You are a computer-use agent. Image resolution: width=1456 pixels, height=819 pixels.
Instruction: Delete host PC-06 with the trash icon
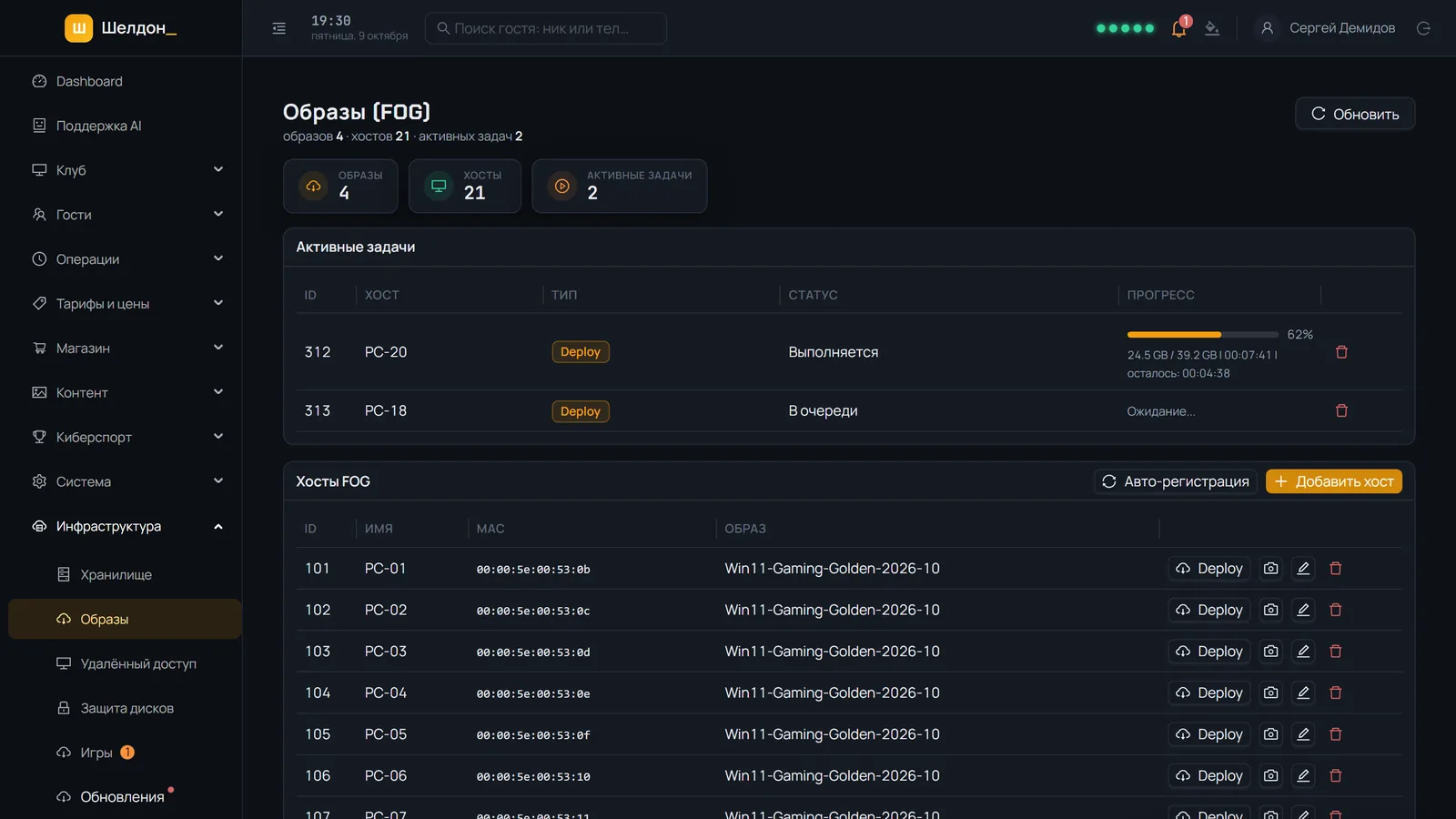1336,776
